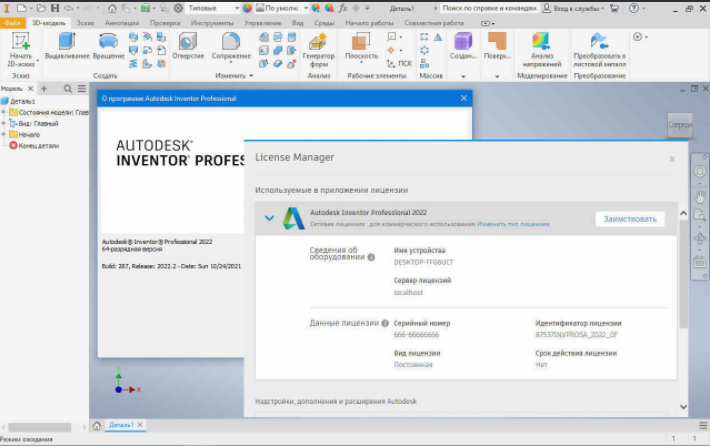Open the Help question mark icon
710x446 pixels.
(633, 8)
